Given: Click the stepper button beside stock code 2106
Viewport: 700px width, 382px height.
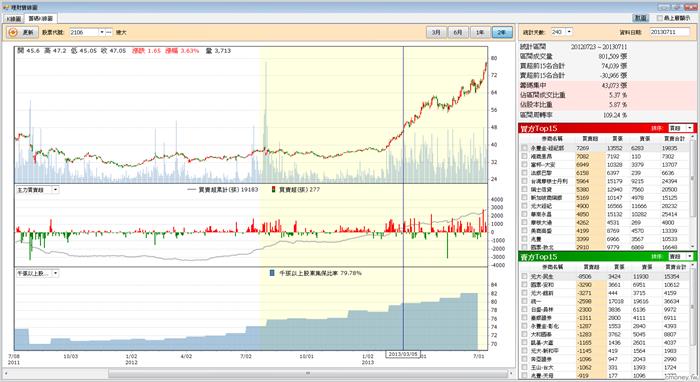Looking at the screenshot, I should [x=108, y=33].
